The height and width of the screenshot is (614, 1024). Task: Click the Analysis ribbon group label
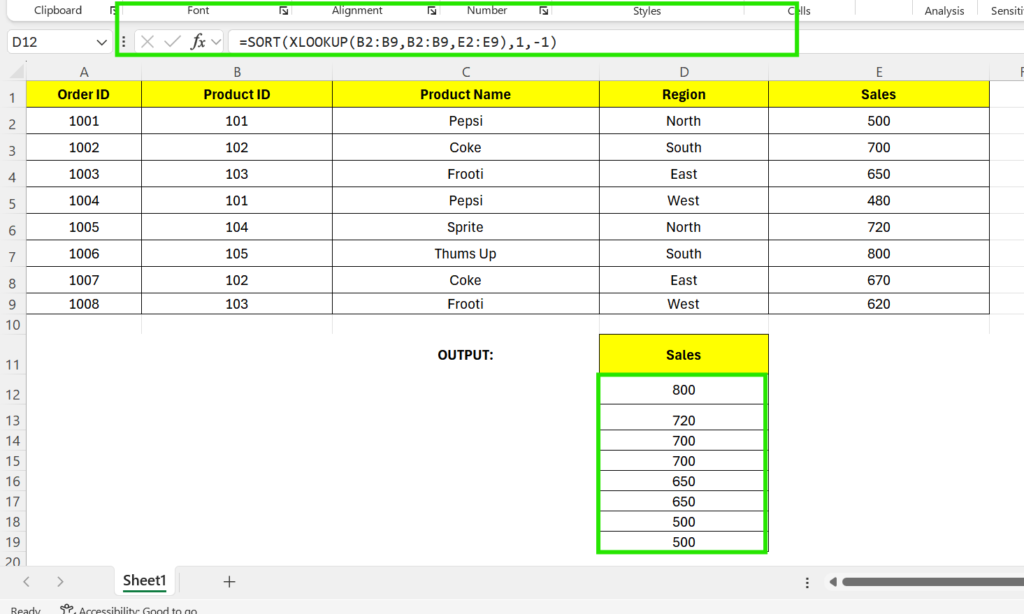point(944,10)
